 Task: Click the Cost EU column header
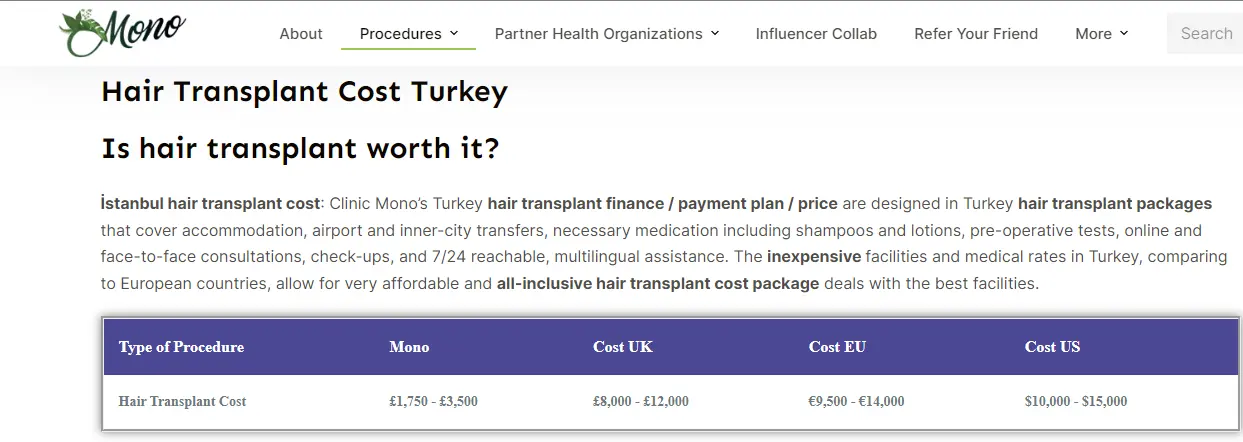tap(837, 347)
